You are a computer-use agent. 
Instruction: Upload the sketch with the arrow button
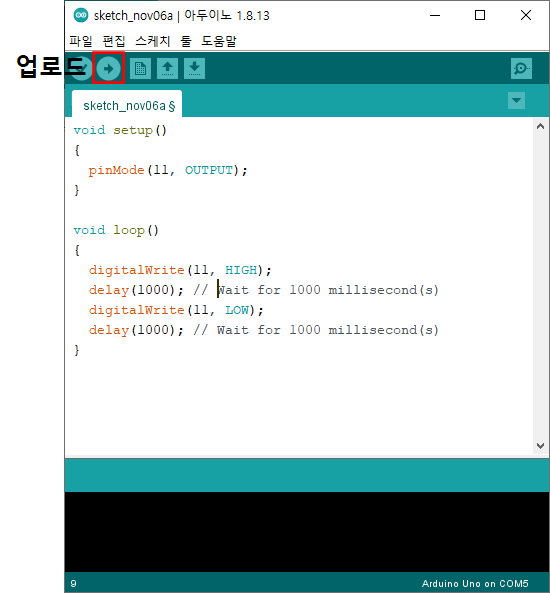tap(108, 68)
